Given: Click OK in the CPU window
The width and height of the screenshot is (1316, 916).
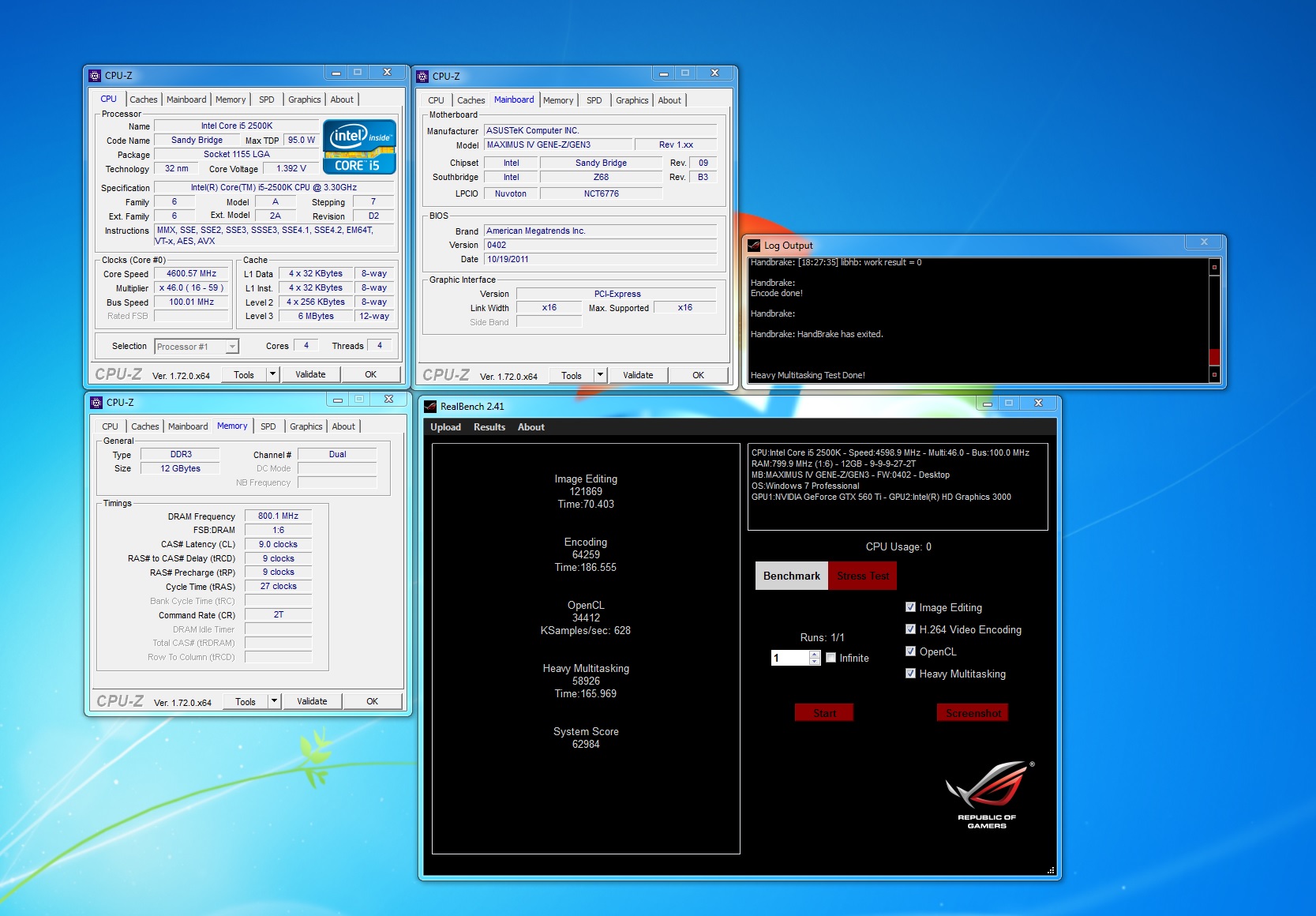Looking at the screenshot, I should tap(371, 374).
